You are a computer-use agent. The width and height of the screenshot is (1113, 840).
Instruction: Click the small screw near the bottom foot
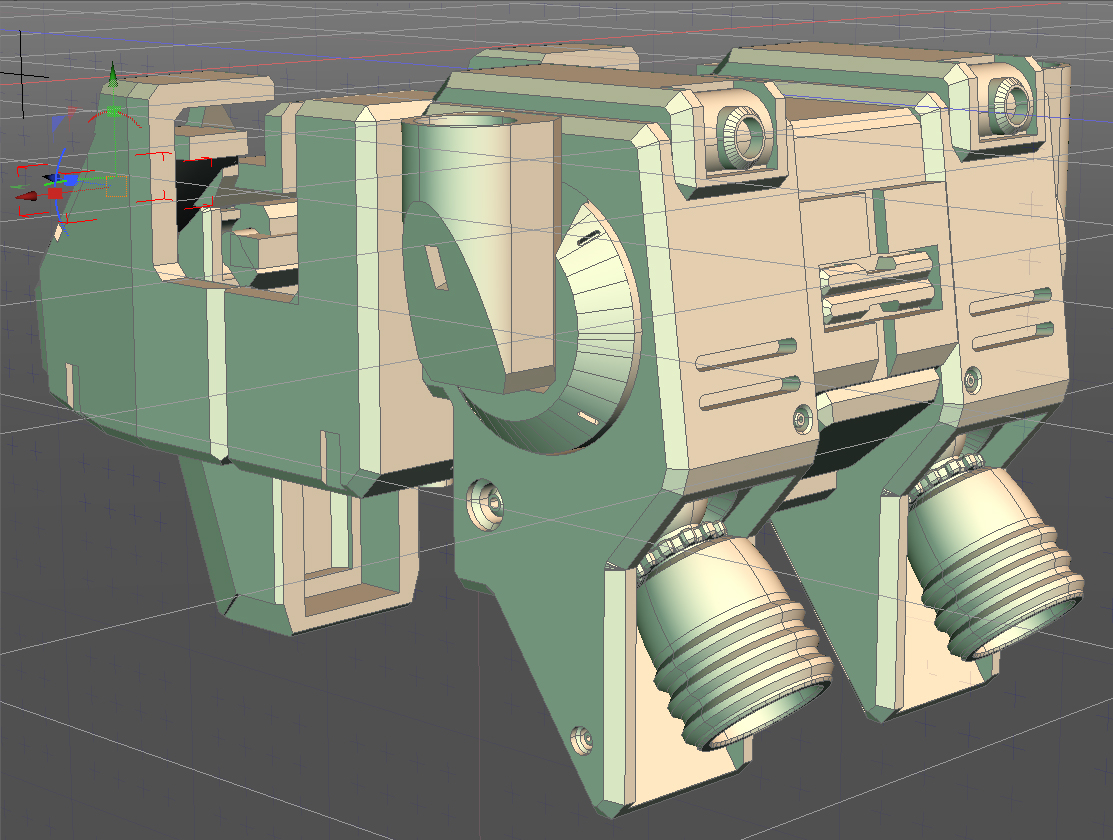tap(581, 741)
